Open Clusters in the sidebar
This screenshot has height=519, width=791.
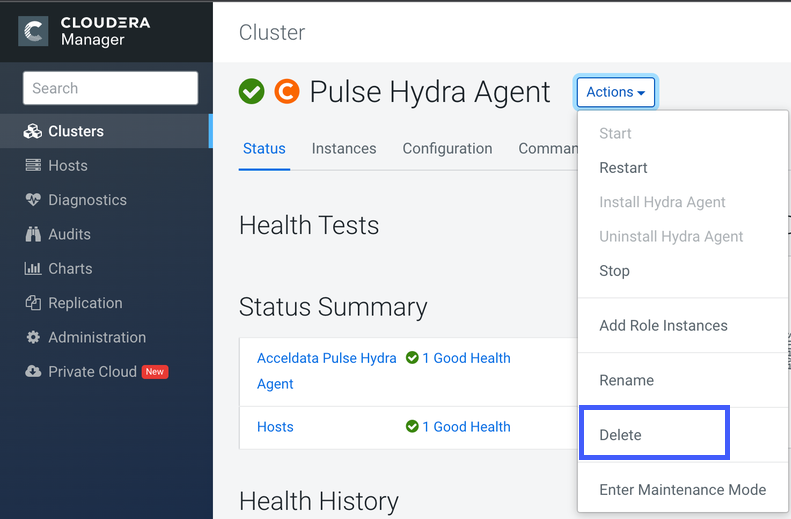coord(105,131)
